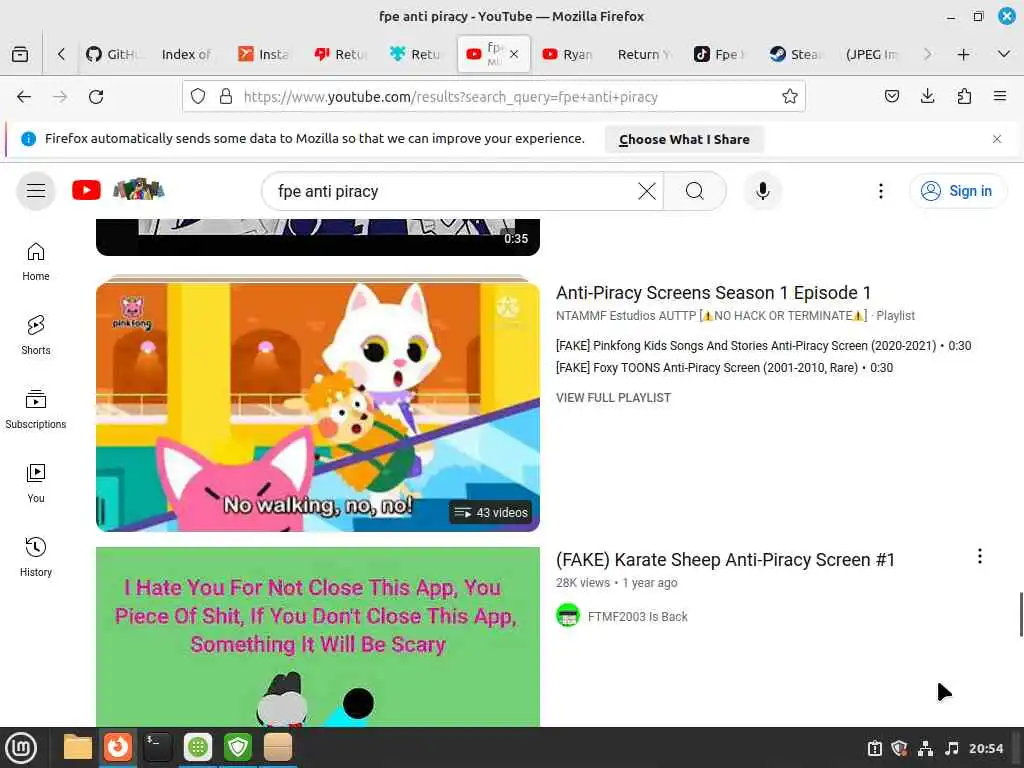This screenshot has width=1024, height=768.
Task: Open network tray icon
Action: pyautogui.click(x=925, y=748)
